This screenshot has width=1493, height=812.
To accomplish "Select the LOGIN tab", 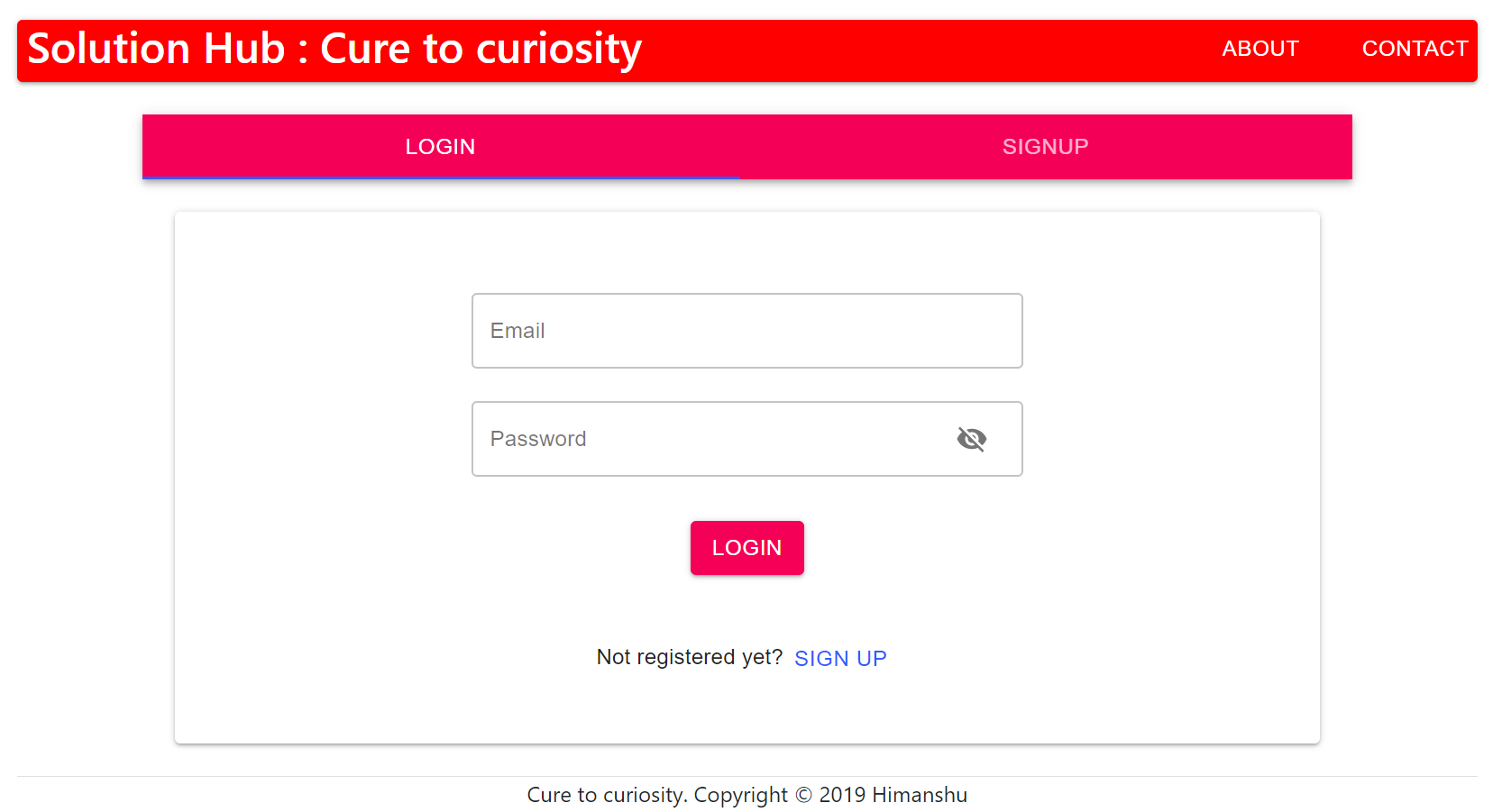I will coord(440,147).
